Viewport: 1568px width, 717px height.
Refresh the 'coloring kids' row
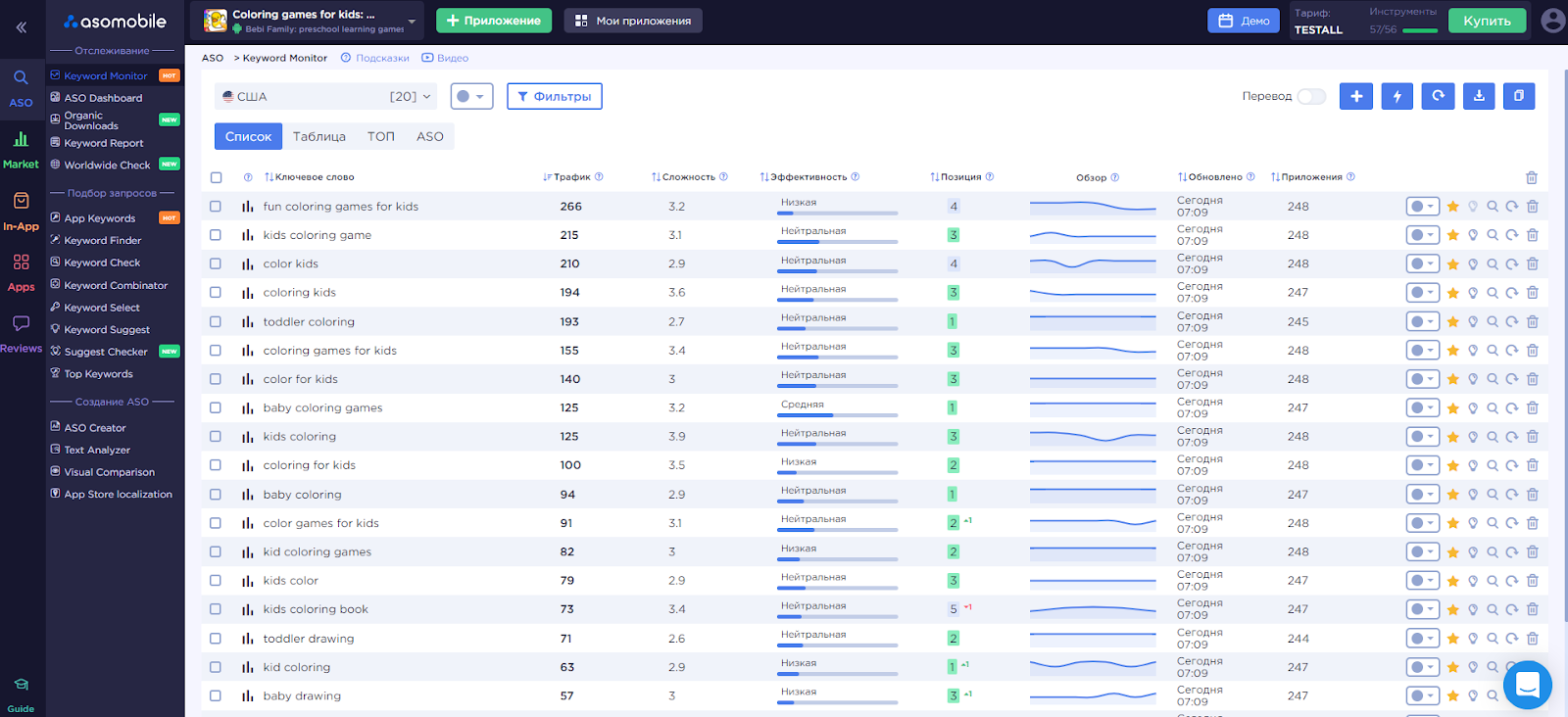(x=1512, y=293)
